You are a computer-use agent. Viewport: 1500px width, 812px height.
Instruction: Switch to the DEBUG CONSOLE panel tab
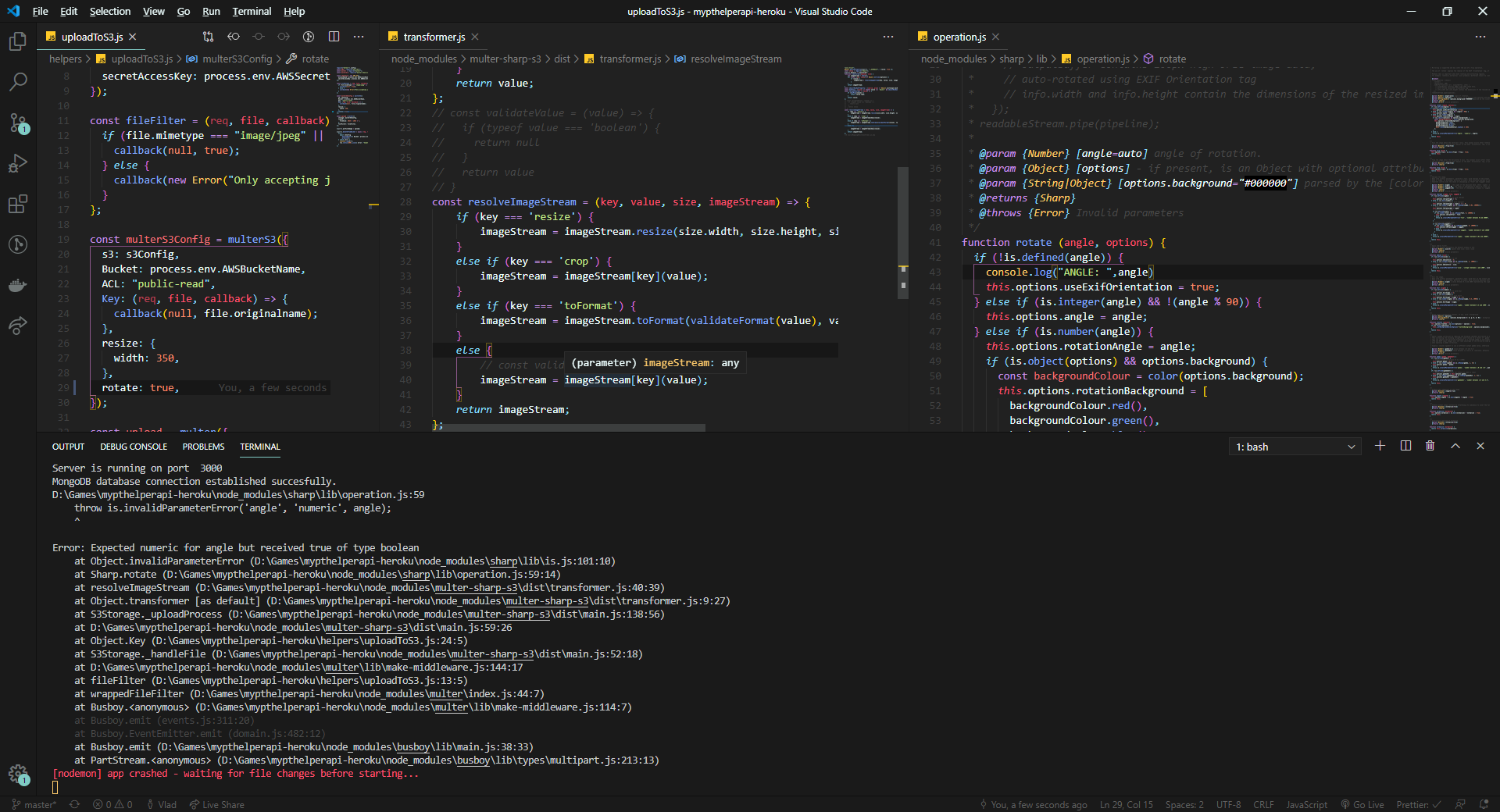(x=134, y=447)
